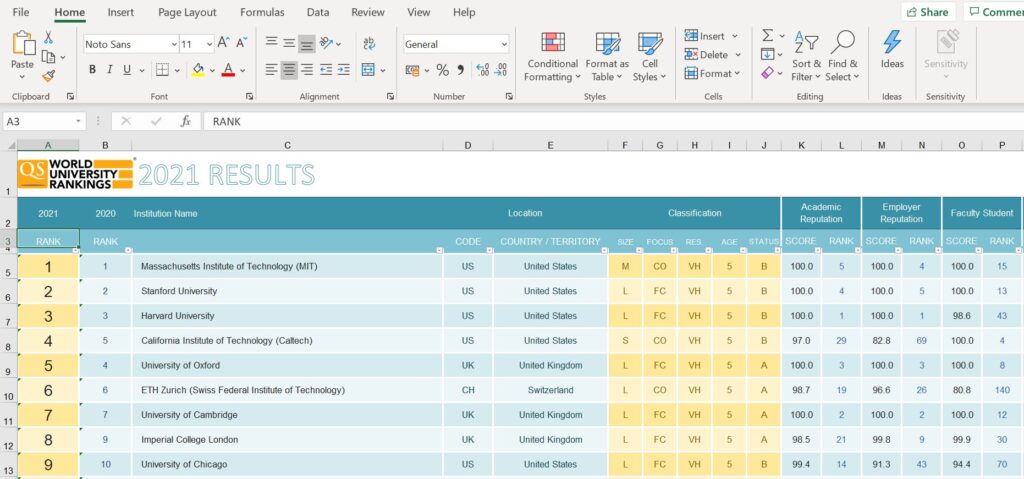The height and width of the screenshot is (479, 1024).
Task: Click the Accounting Number Format icon
Action: (x=412, y=70)
